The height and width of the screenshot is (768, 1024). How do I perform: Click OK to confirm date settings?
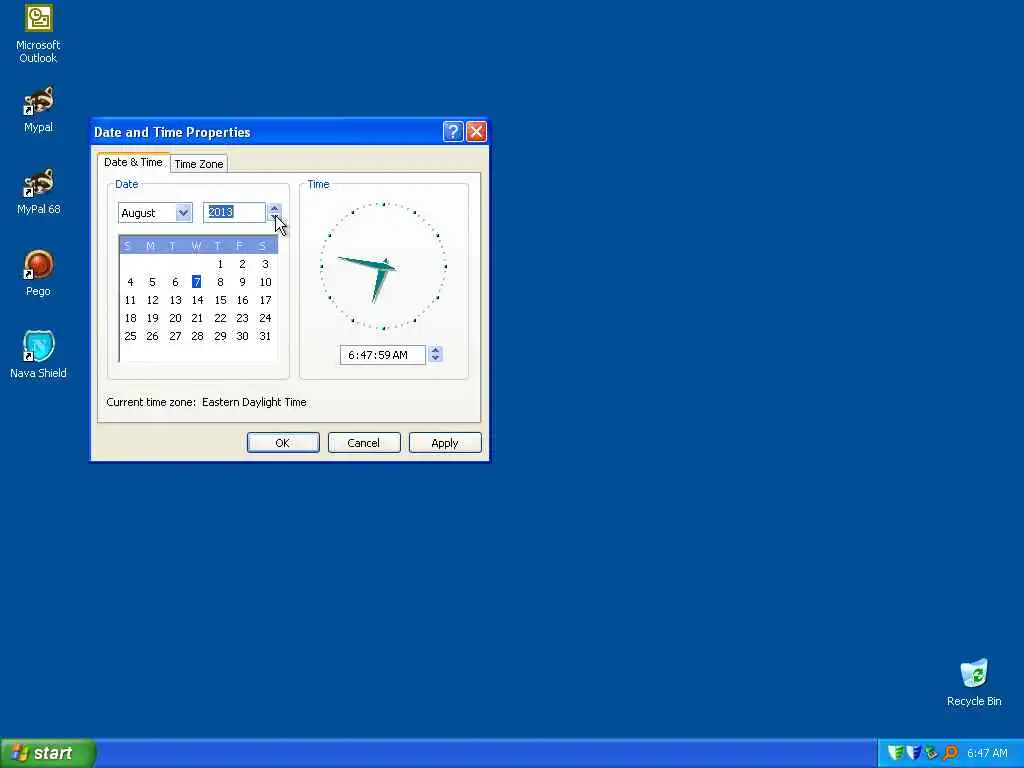(x=283, y=443)
